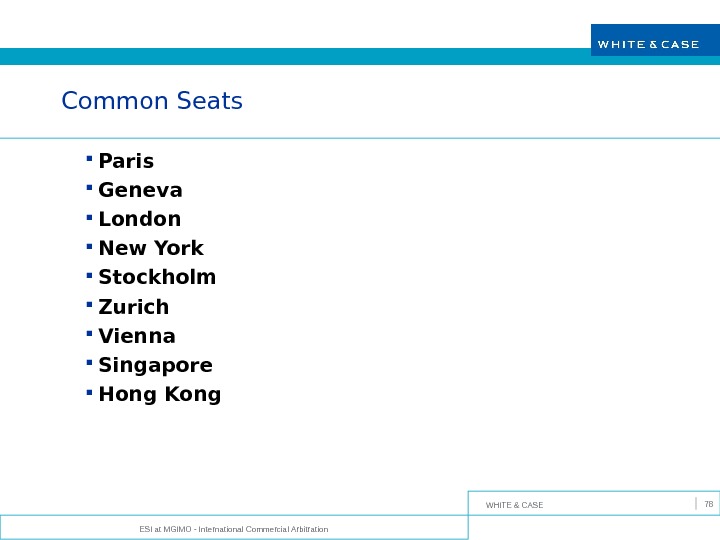Select the Common Seats slide title
Viewport: 720px width, 540px height.
pyautogui.click(x=152, y=102)
